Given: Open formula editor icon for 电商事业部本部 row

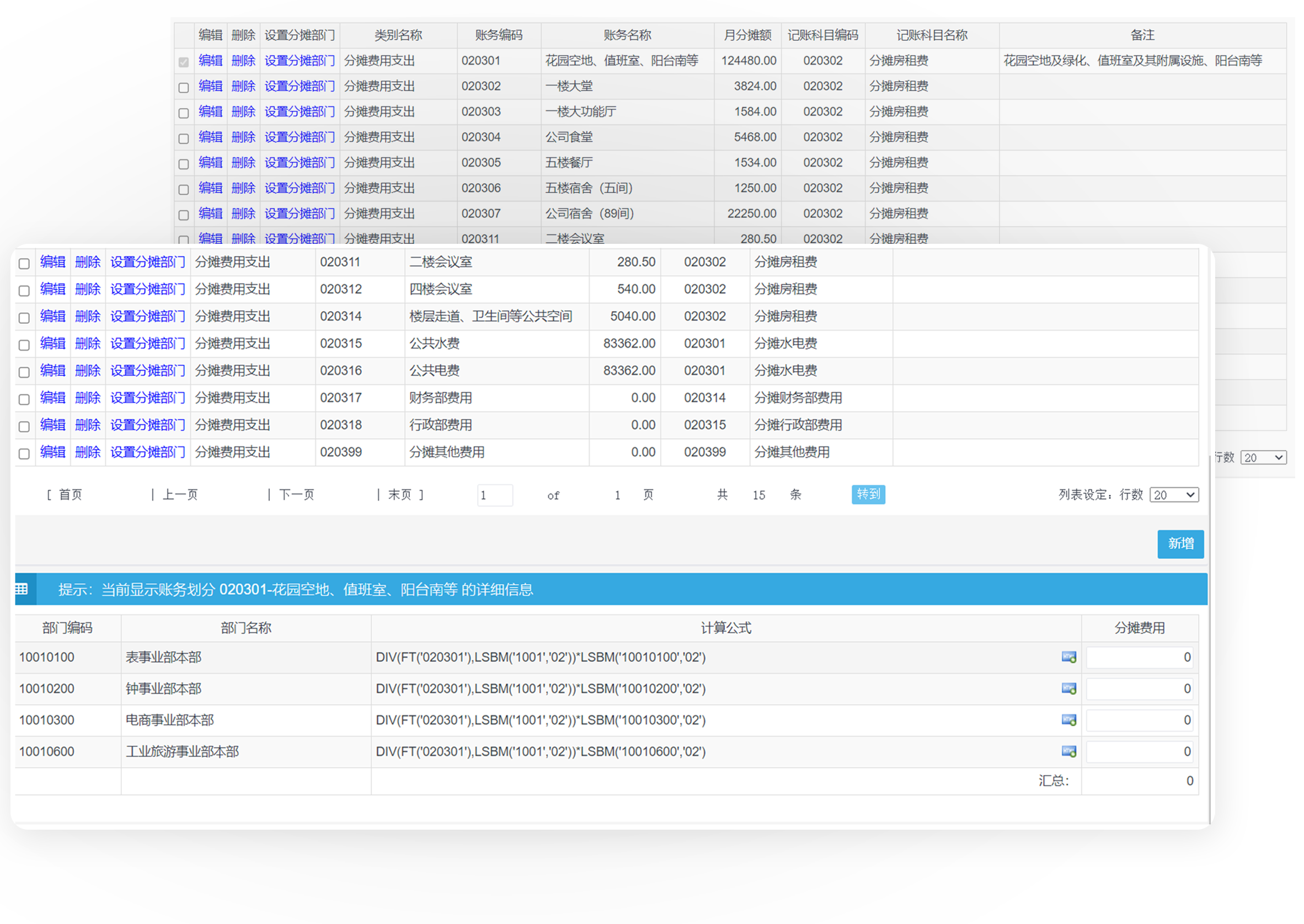Looking at the screenshot, I should [1068, 720].
